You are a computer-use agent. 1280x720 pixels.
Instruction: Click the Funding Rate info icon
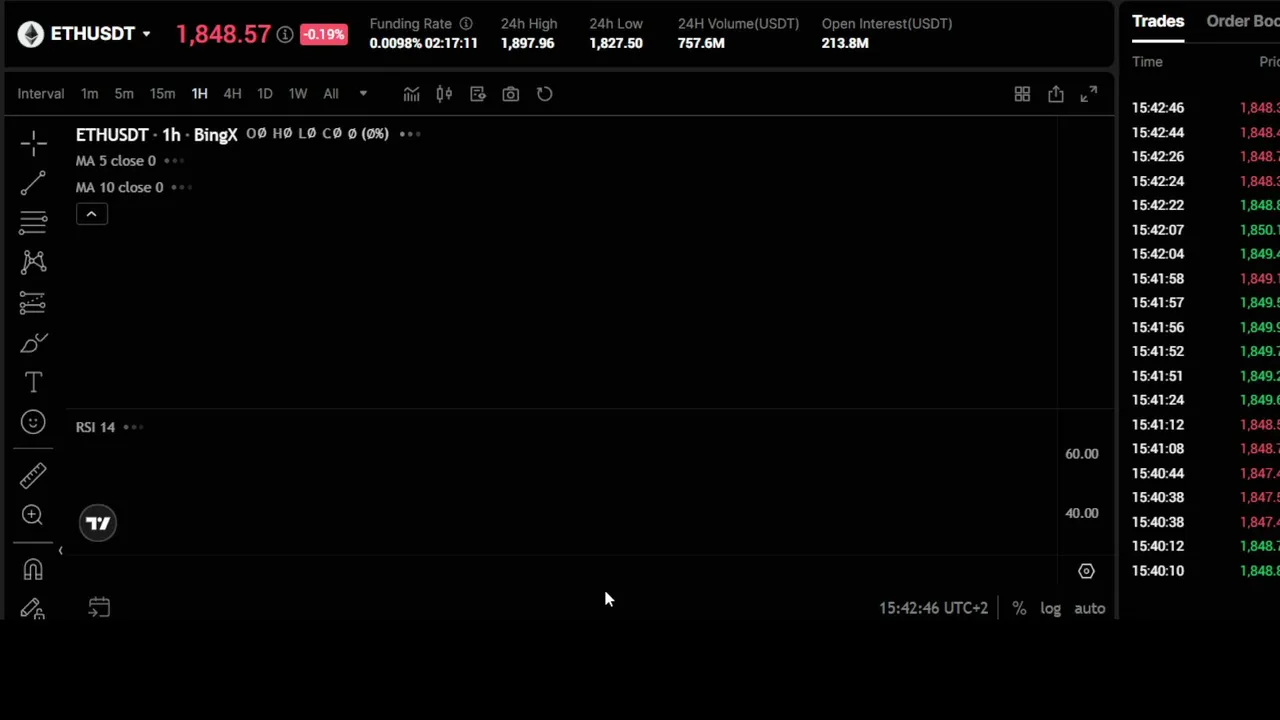[x=466, y=23]
